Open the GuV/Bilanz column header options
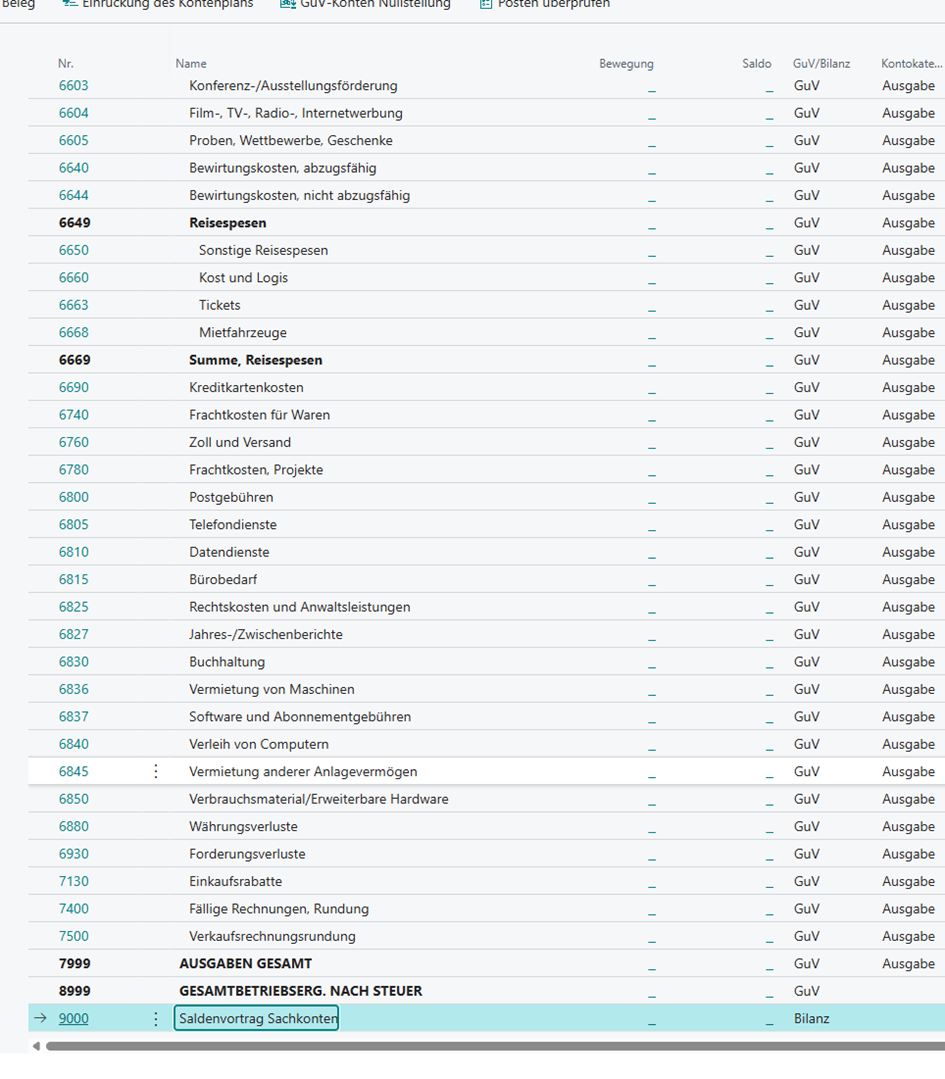The width and height of the screenshot is (945, 1079). pyautogui.click(x=821, y=63)
